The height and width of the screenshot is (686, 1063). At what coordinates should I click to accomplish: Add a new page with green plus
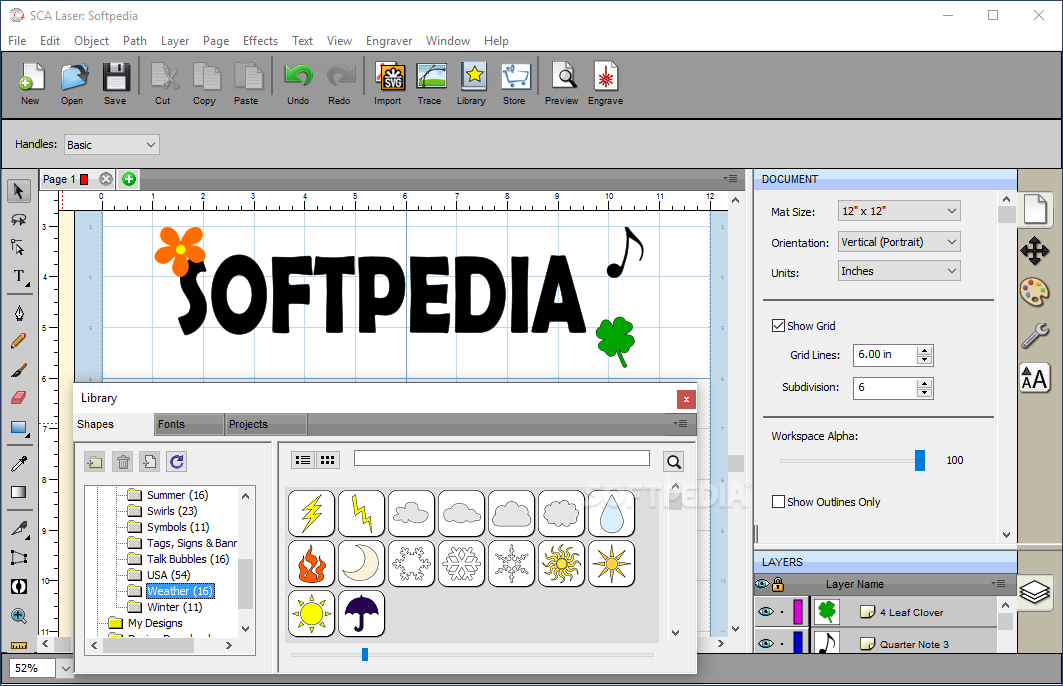(129, 179)
